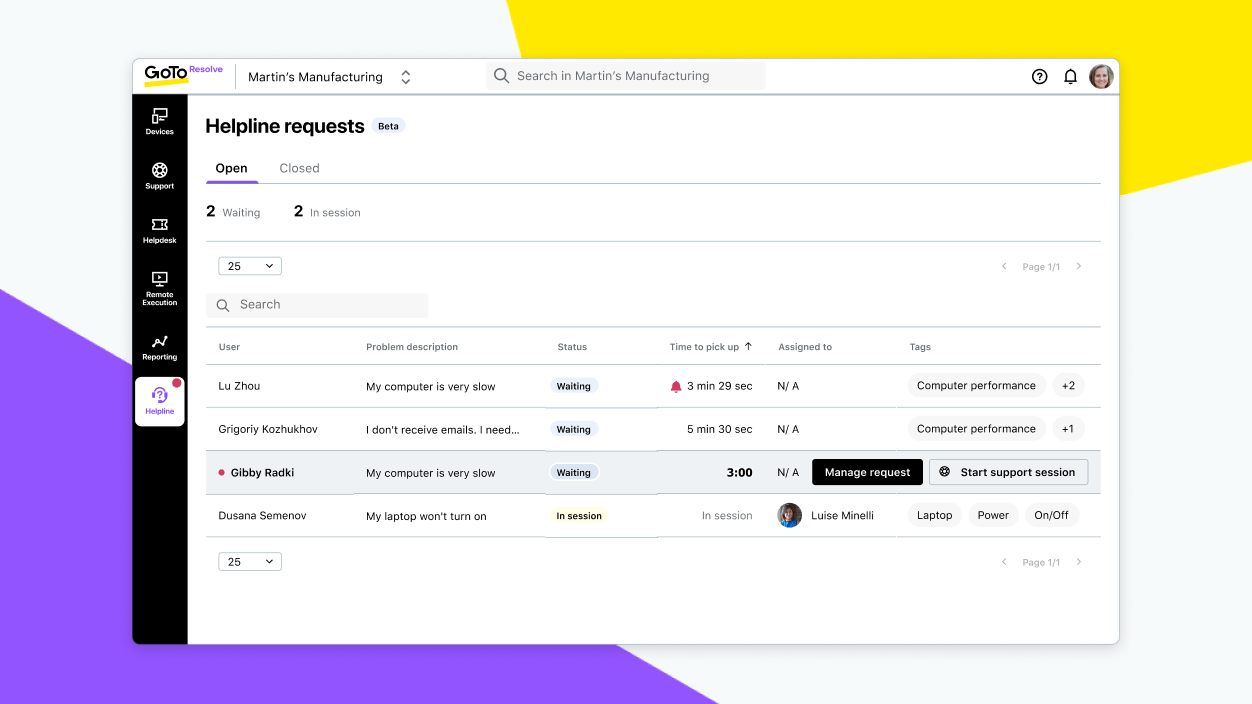Open the top rows-per-page 25 dropdown
Screen dimensions: 1252x704
pyautogui.click(x=250, y=266)
